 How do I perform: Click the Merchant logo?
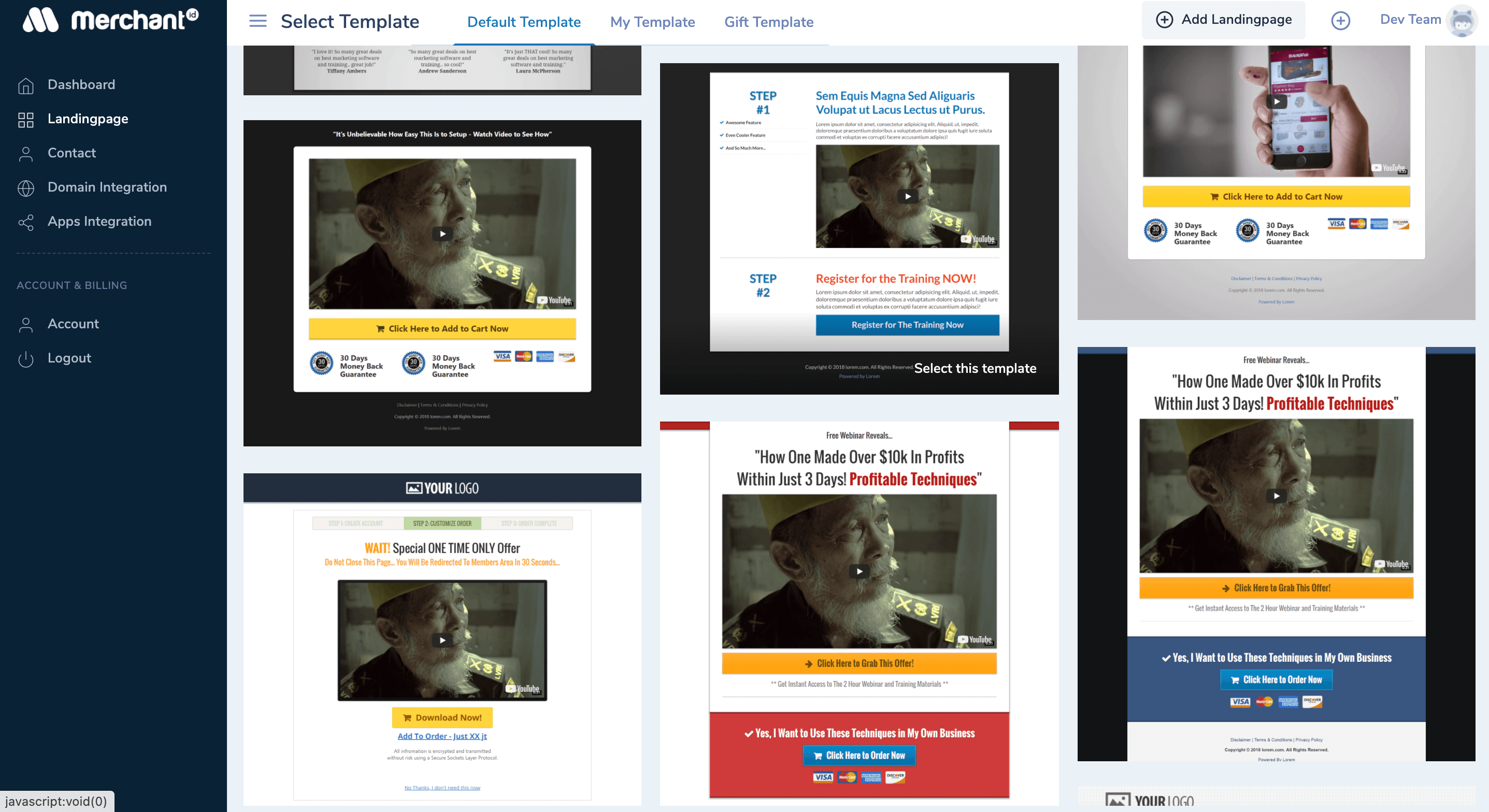[111, 20]
